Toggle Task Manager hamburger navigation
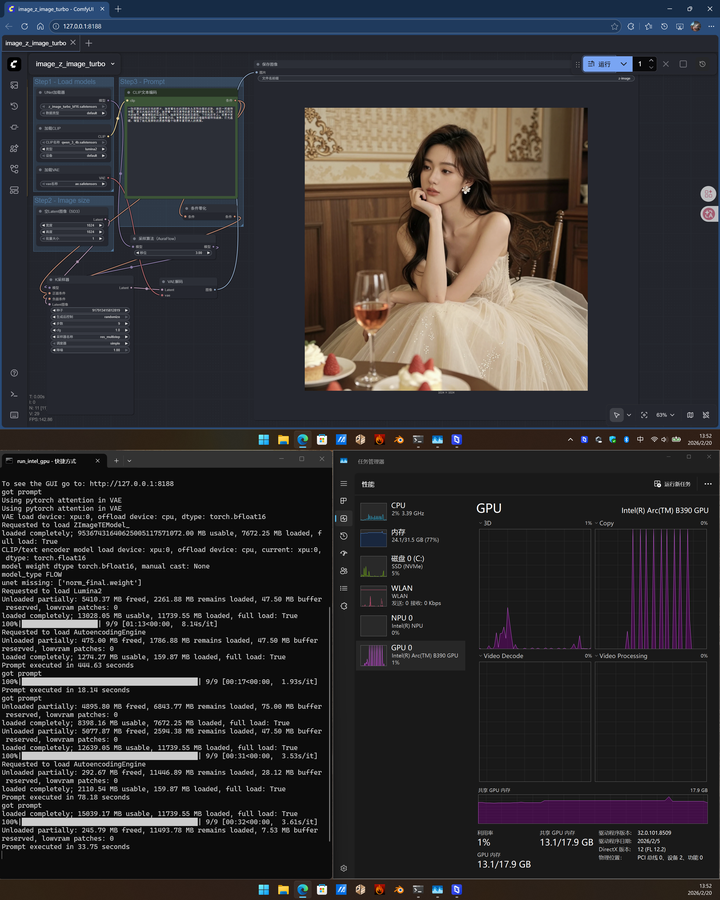 [344, 484]
